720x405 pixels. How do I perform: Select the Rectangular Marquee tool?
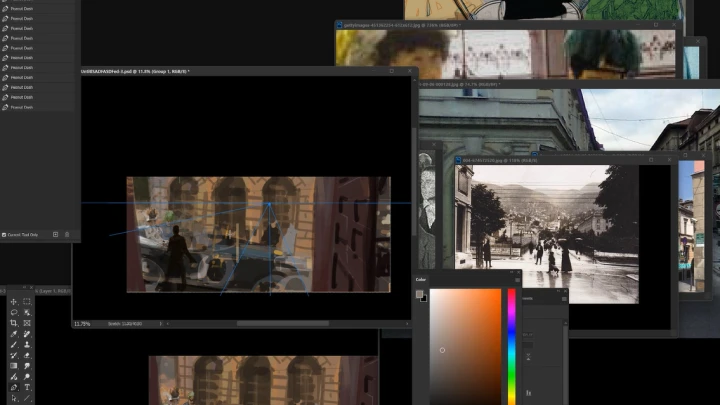27,302
